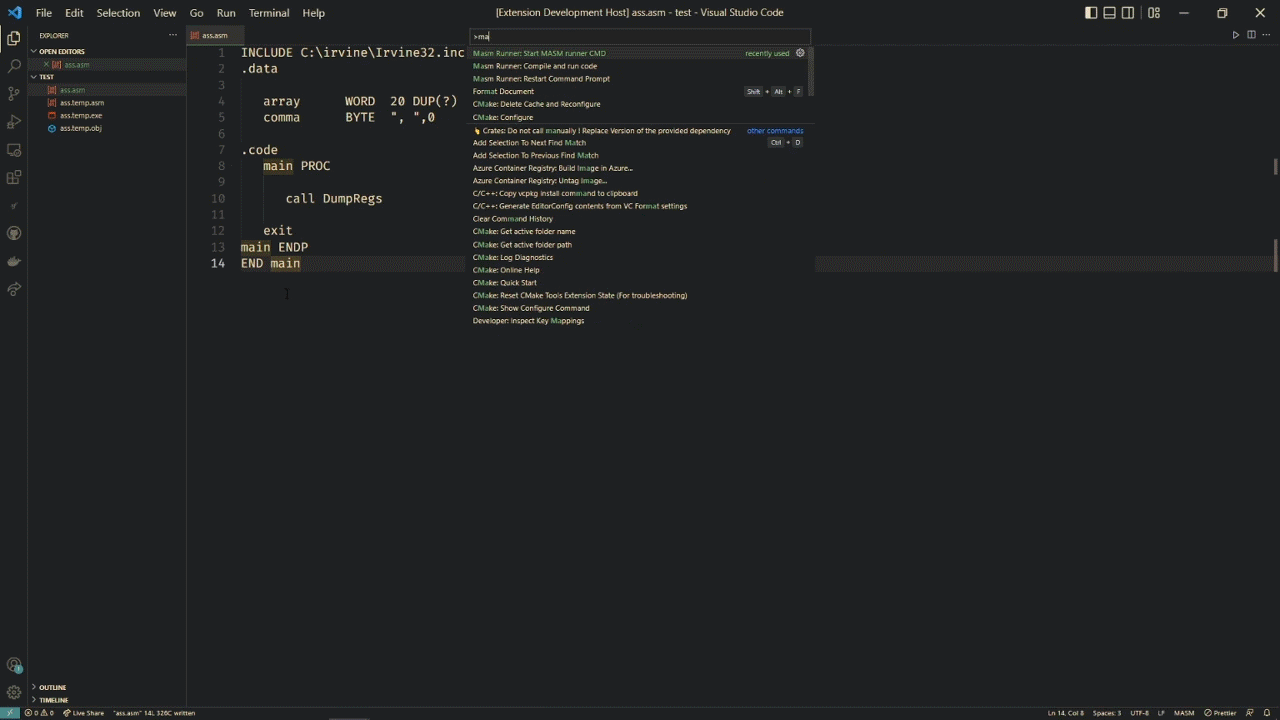Viewport: 1280px width, 720px height.
Task: Close ass.asm in Open Editors
Action: (x=46, y=64)
